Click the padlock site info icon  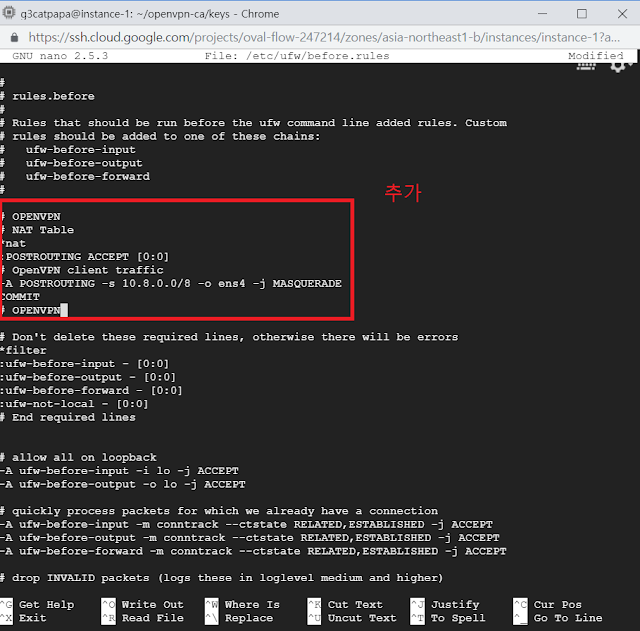pos(14,38)
